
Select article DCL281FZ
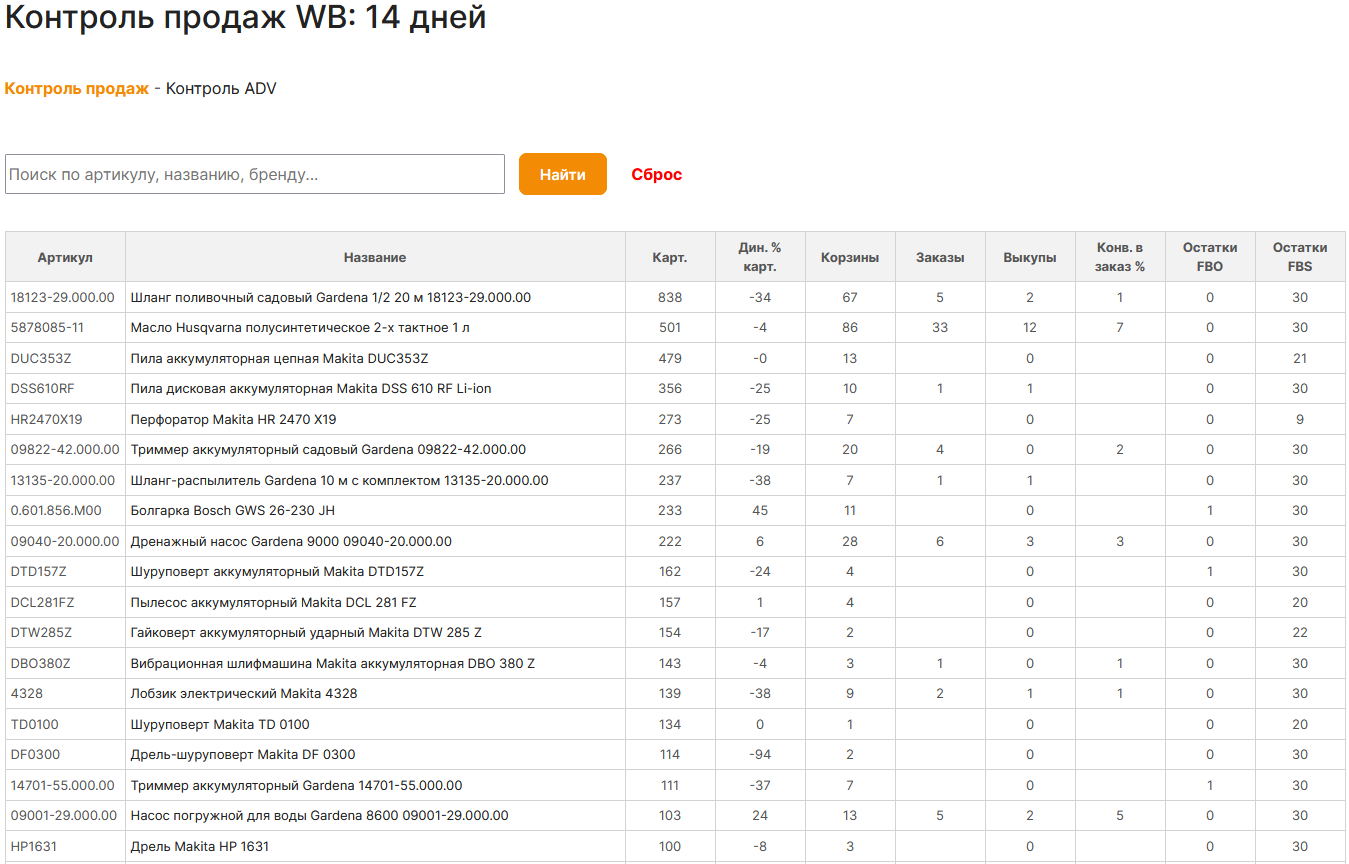pos(42,602)
